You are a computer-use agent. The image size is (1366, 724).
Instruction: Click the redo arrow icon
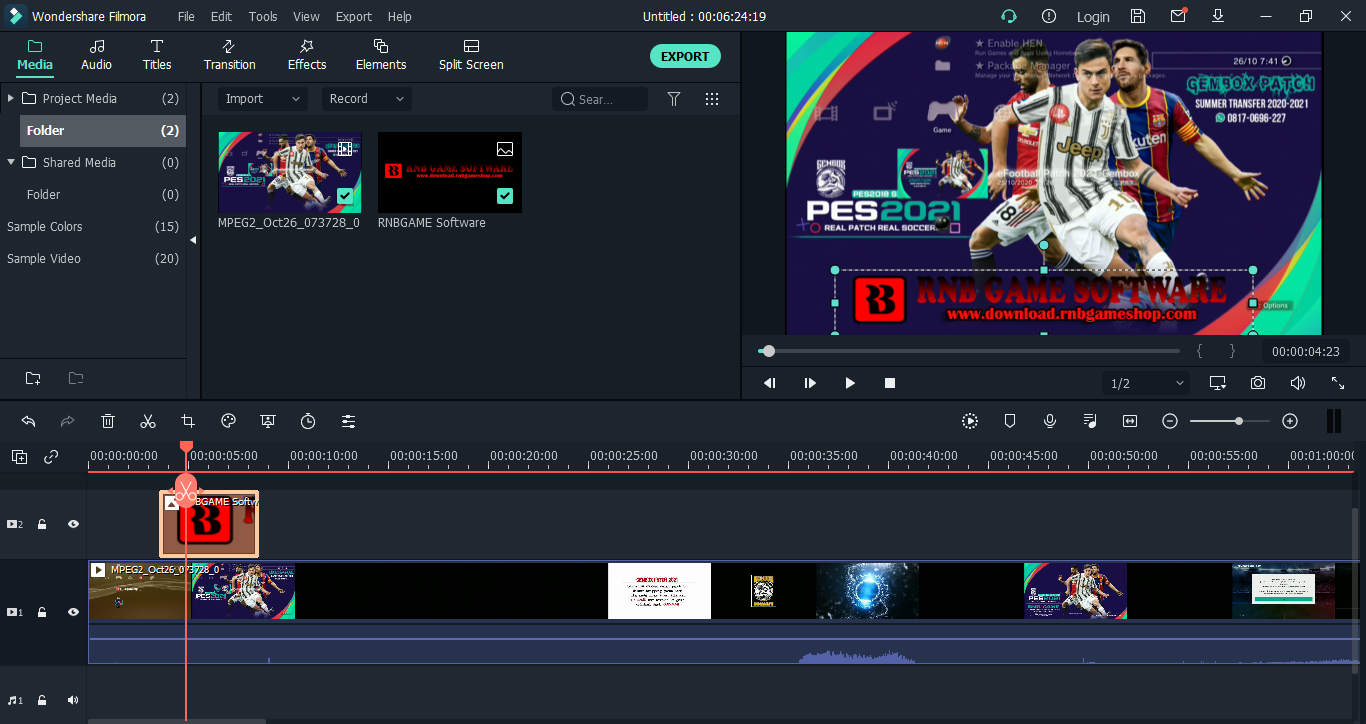click(68, 421)
